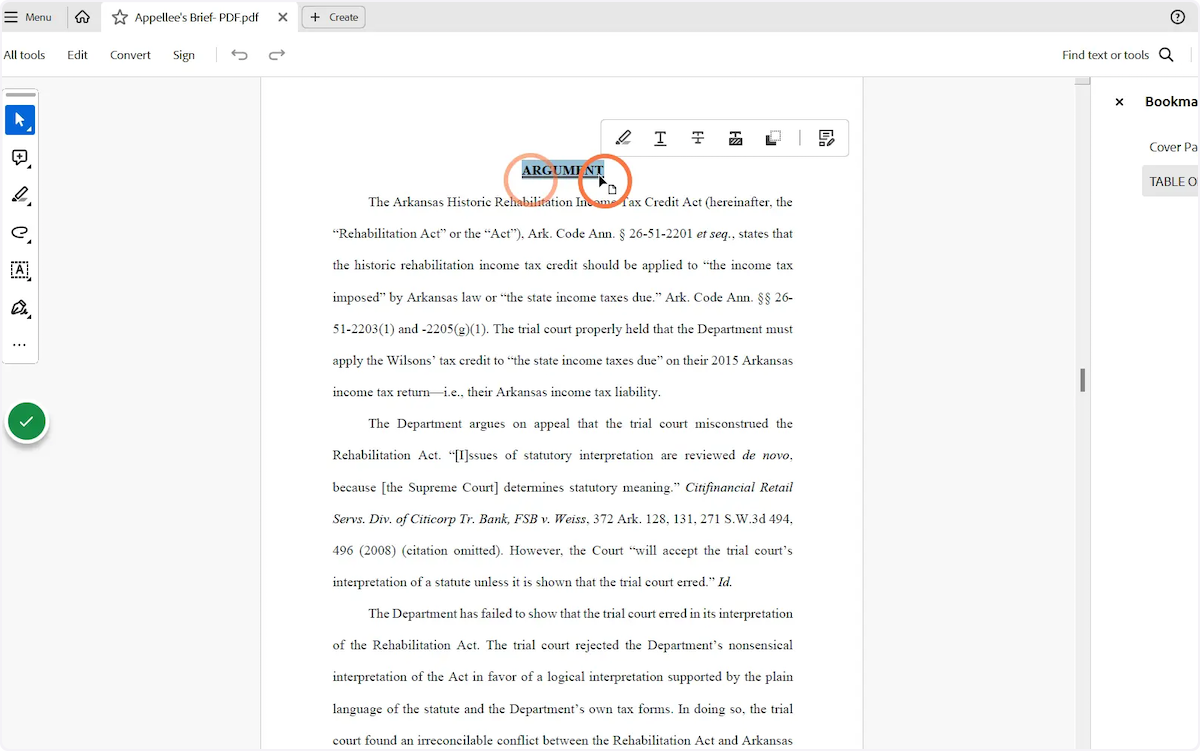This screenshot has height=751, width=1200.
Task: Click the 'de novo' italic text
Action: [x=765, y=455]
